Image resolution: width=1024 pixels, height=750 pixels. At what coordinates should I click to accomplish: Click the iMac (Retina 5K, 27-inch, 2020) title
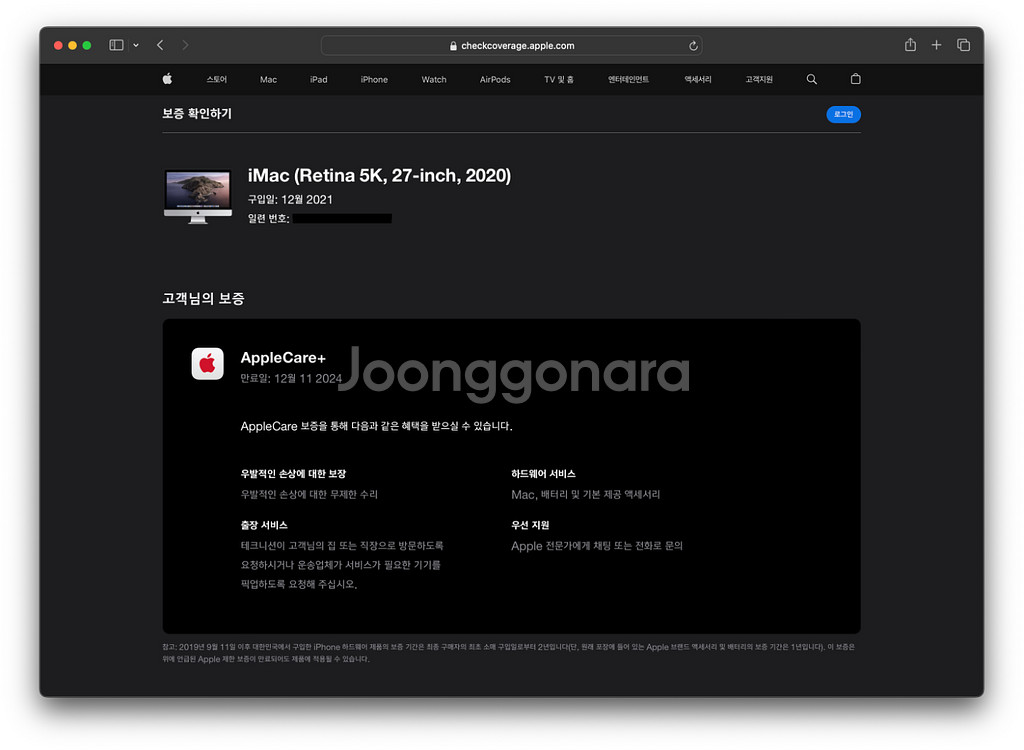tap(379, 175)
